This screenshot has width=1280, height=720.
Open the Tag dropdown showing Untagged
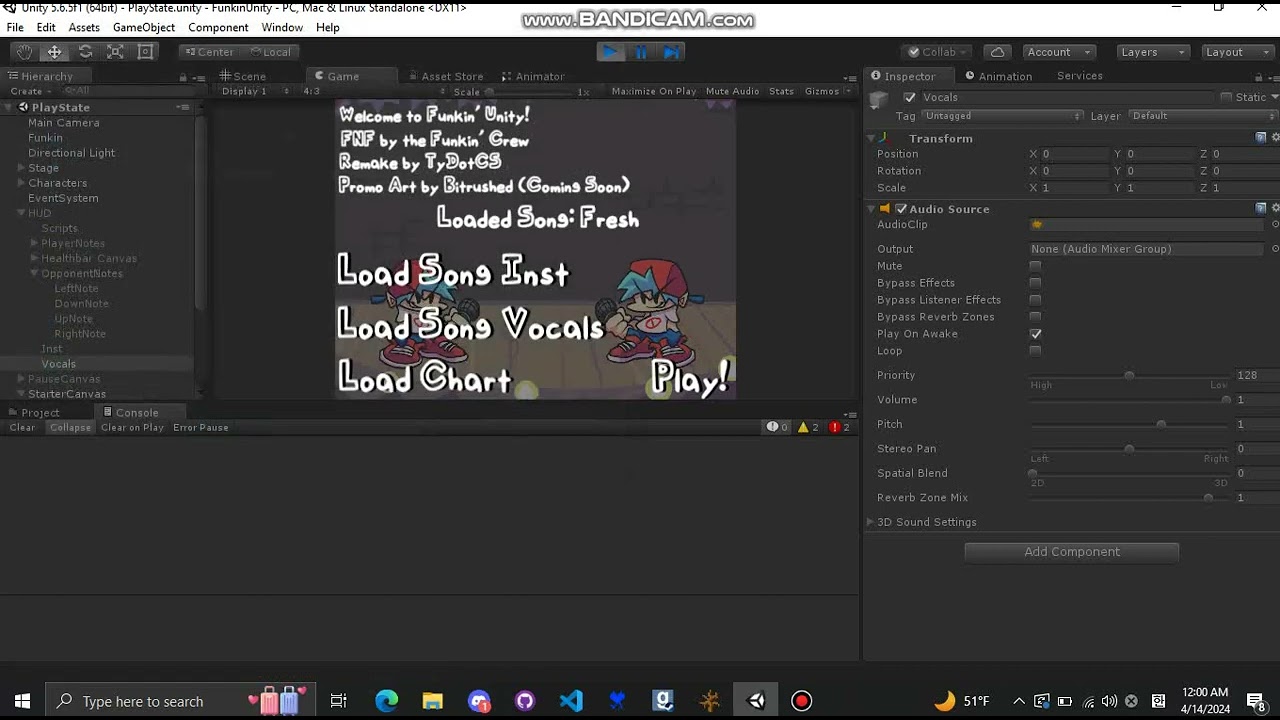[x=1003, y=116]
